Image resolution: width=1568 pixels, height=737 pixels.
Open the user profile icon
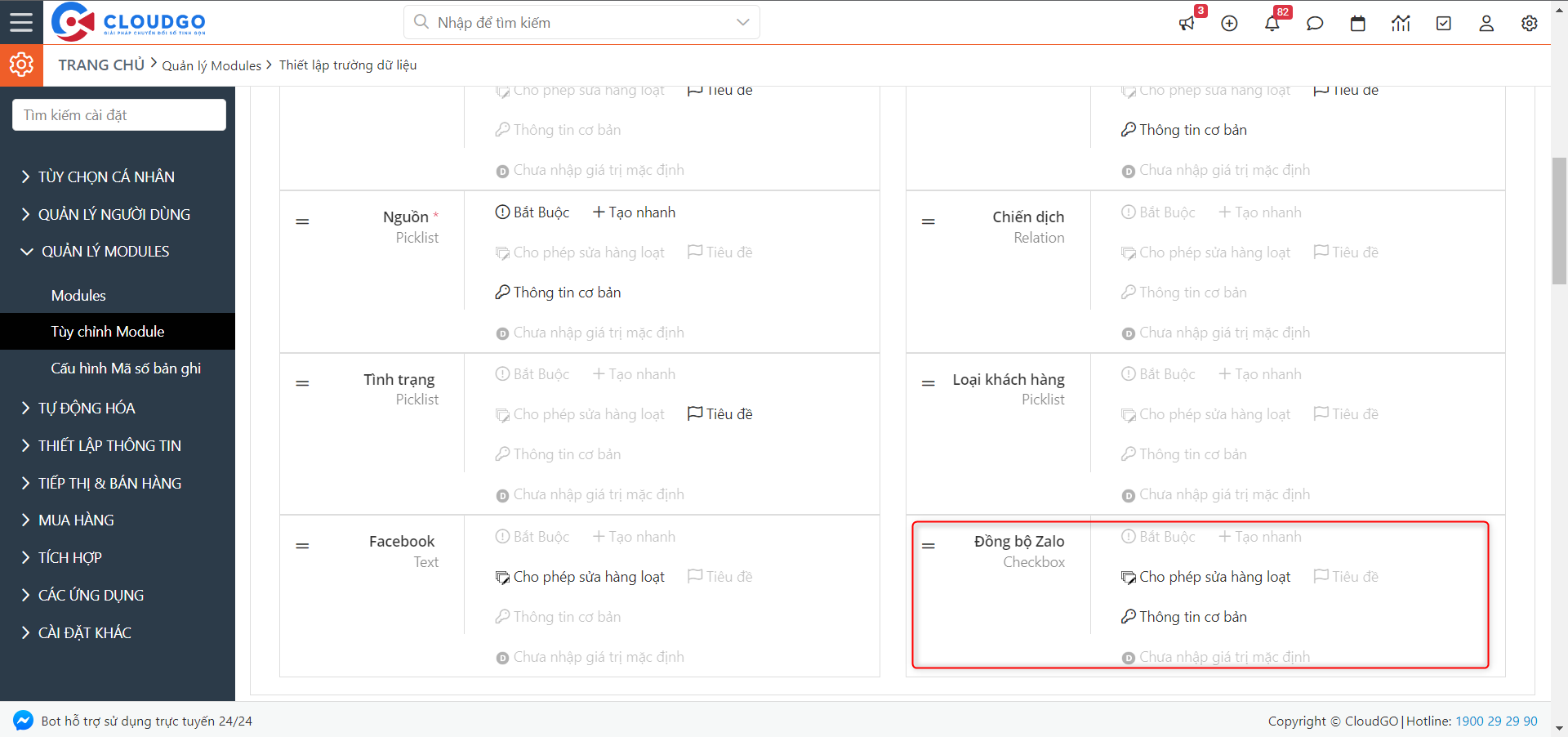(x=1486, y=24)
